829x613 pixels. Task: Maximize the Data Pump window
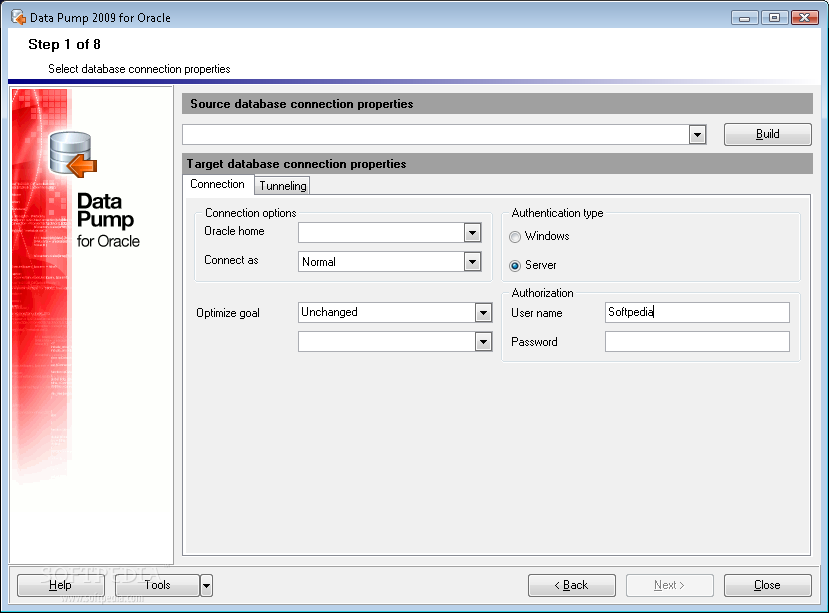(775, 18)
